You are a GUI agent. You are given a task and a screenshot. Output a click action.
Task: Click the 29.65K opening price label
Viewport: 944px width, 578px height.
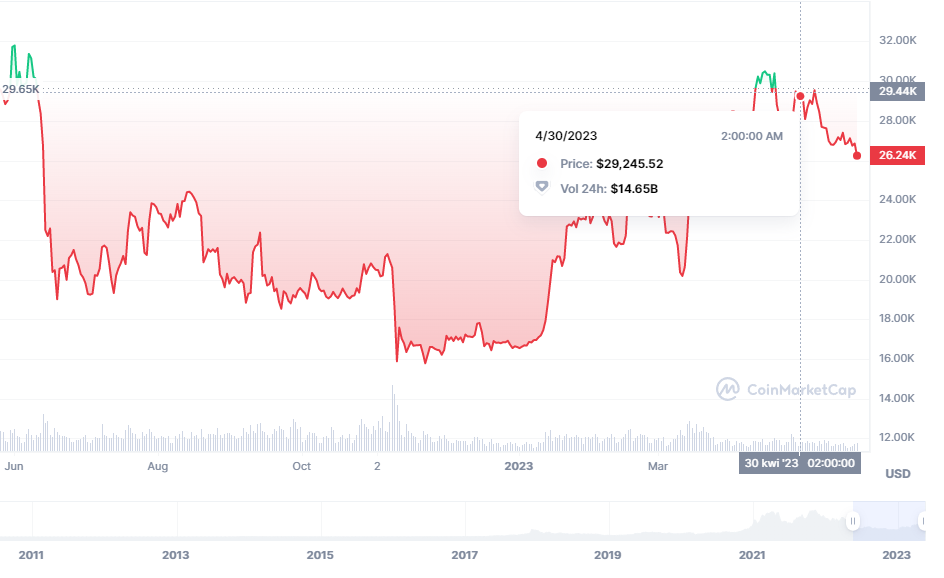20,89
